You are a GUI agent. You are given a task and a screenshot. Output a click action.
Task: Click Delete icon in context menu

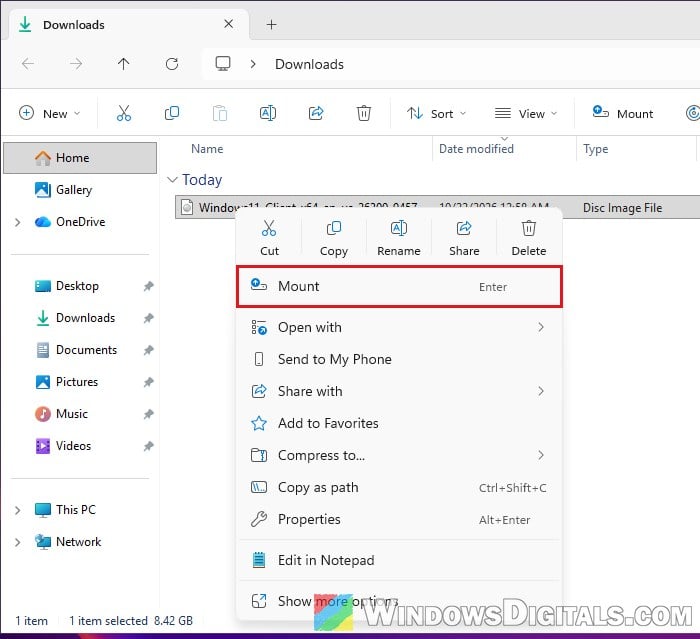529,228
